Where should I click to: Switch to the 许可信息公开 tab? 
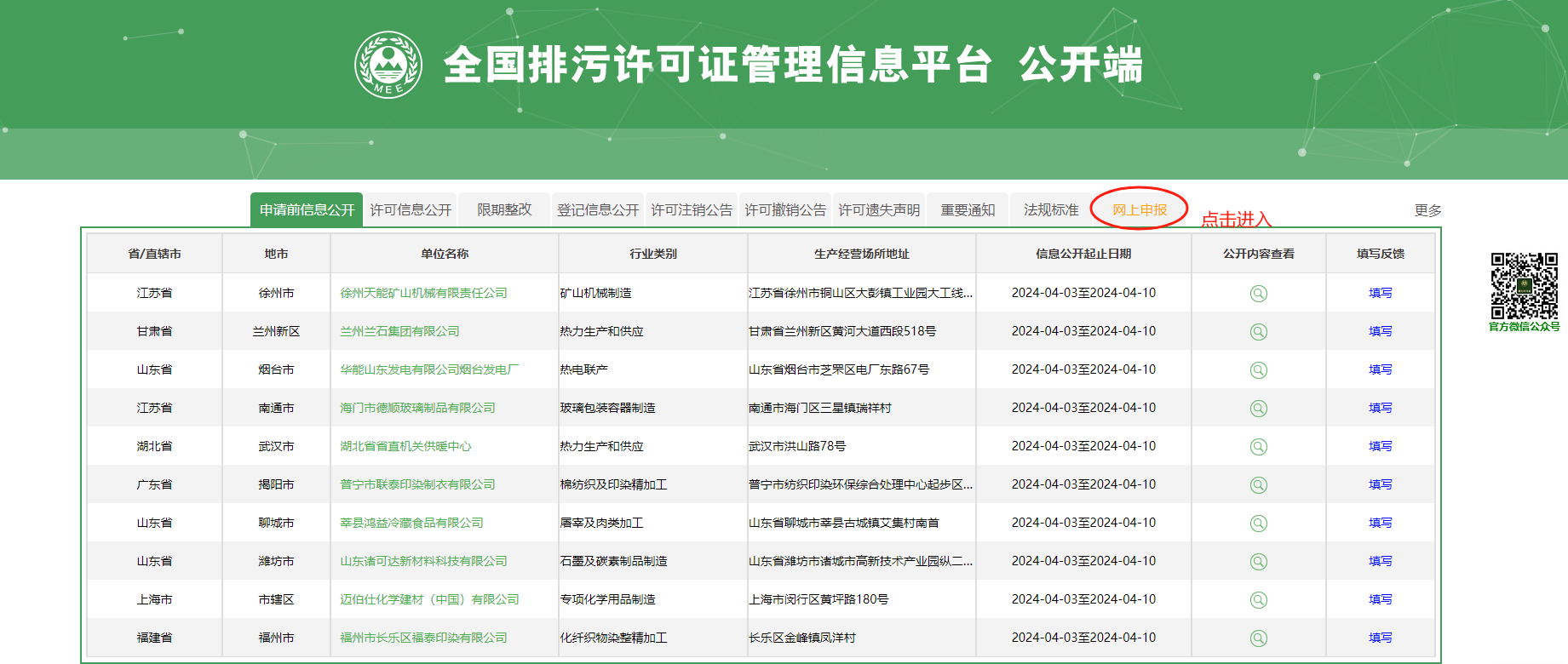411,210
